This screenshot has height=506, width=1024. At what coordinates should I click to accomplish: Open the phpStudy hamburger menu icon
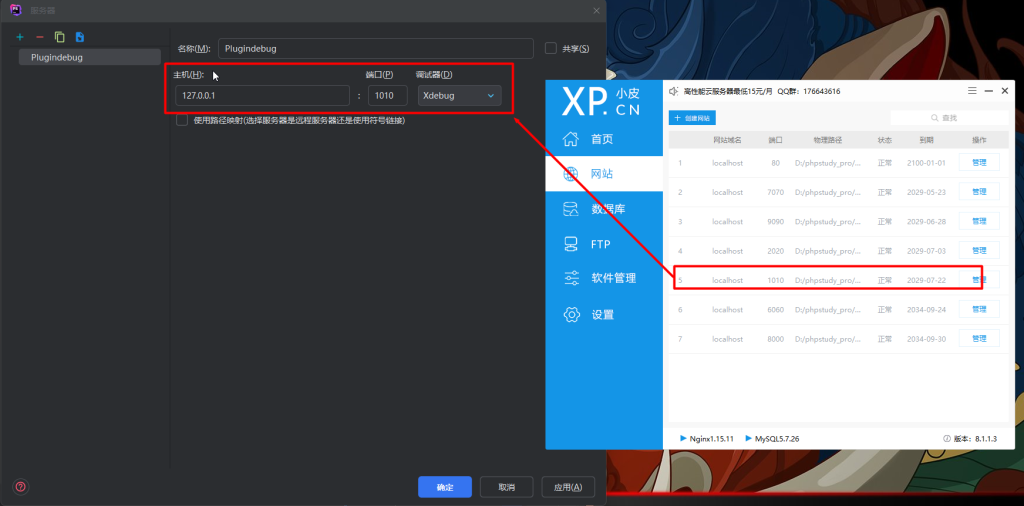[972, 91]
